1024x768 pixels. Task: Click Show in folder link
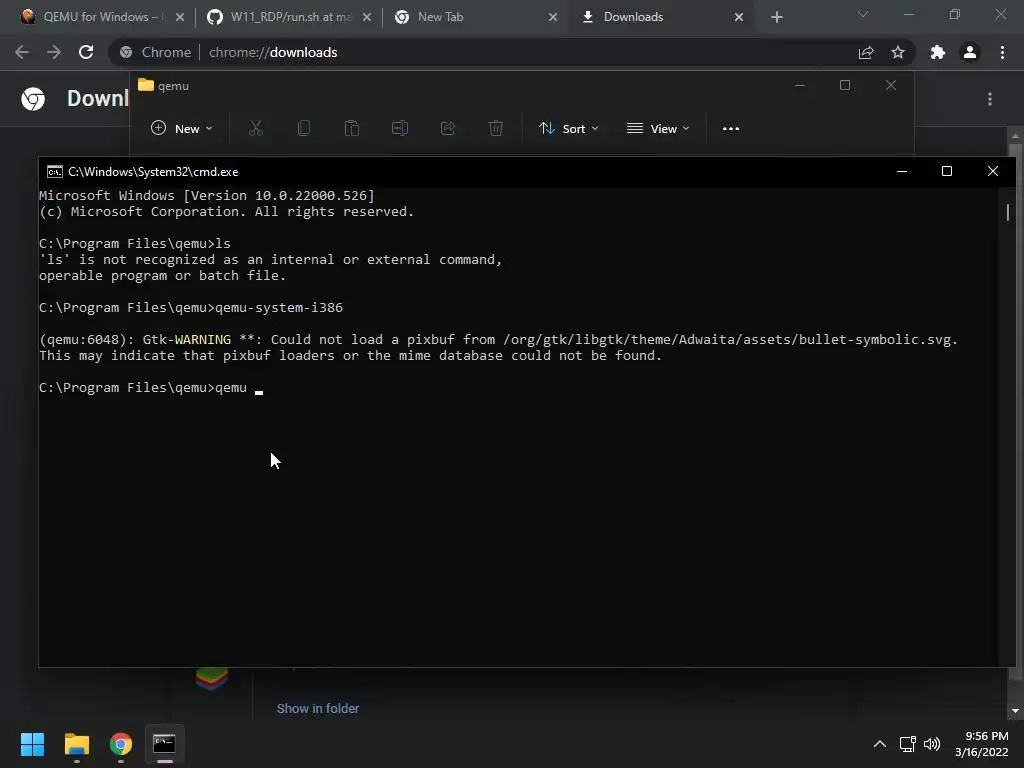(317, 709)
